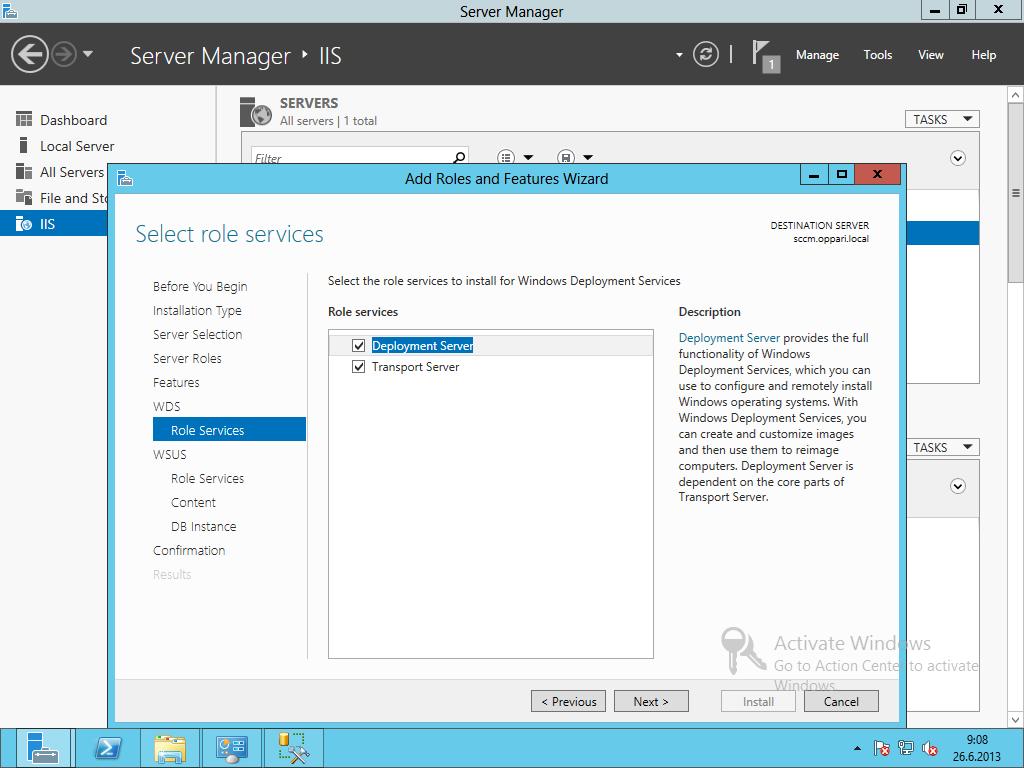1024x768 pixels.
Task: Maximize the Add Roles and Features Wizard
Action: [x=841, y=175]
